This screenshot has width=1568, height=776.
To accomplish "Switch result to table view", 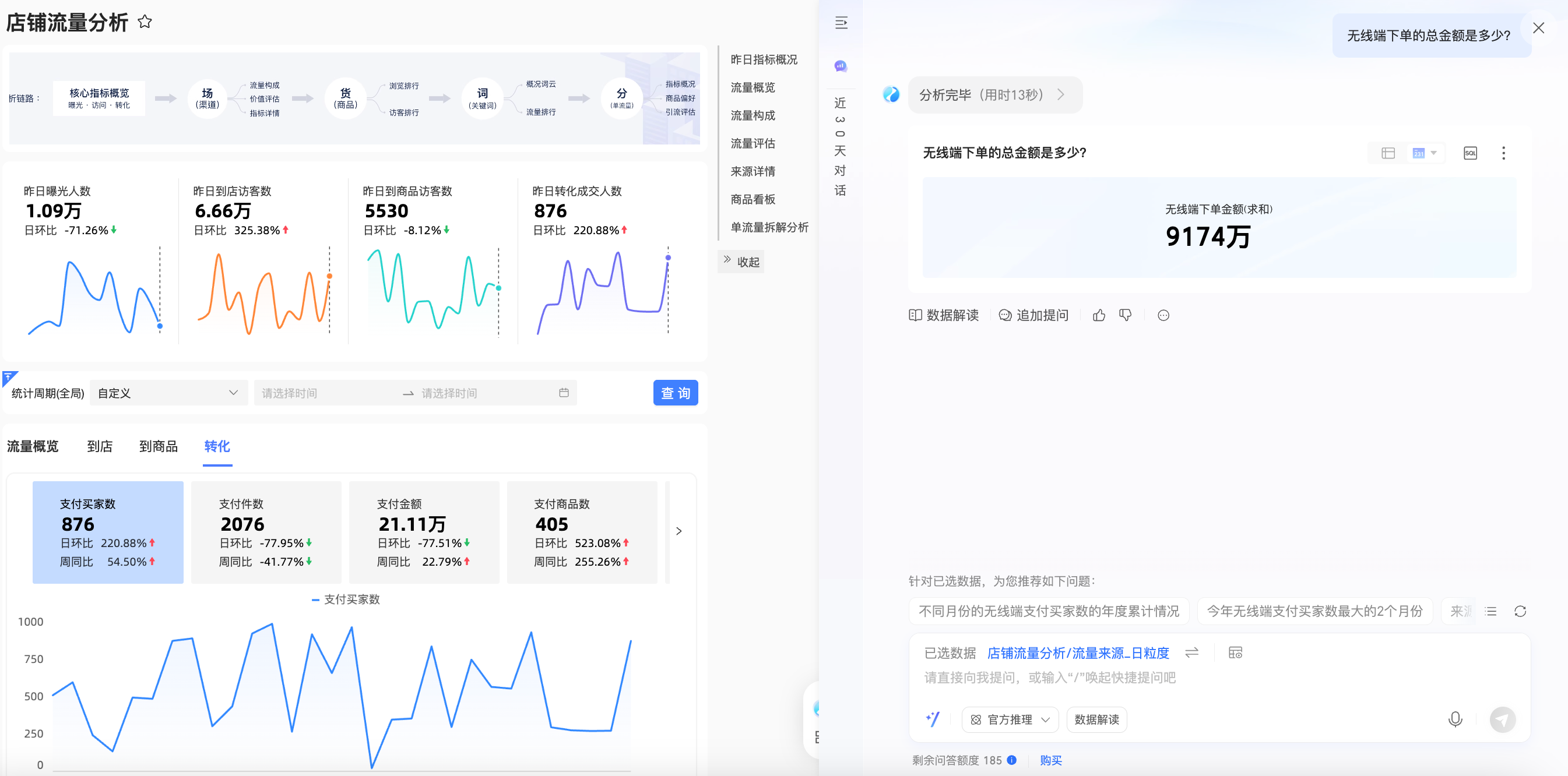I will tap(1388, 153).
